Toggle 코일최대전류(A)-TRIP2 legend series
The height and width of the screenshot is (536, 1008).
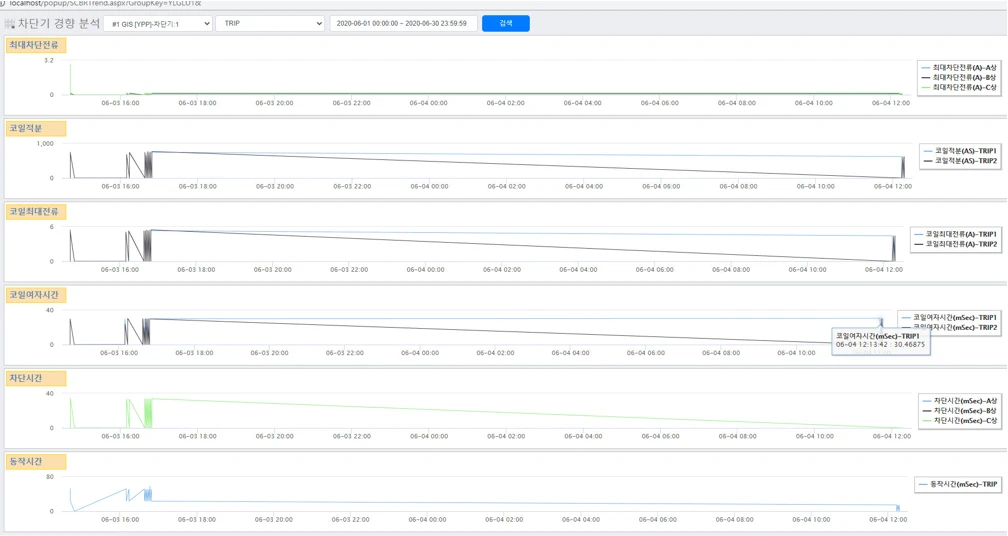pos(956,244)
